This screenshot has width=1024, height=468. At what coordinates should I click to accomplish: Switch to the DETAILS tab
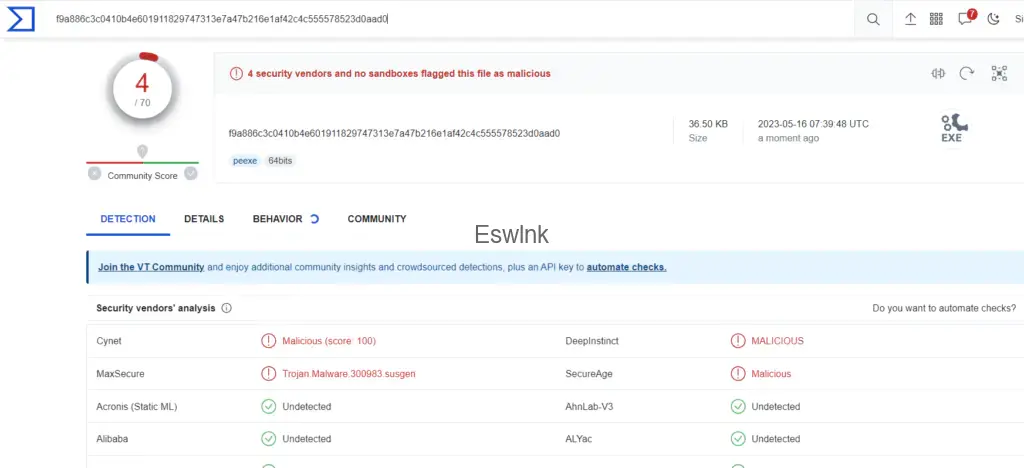[204, 219]
